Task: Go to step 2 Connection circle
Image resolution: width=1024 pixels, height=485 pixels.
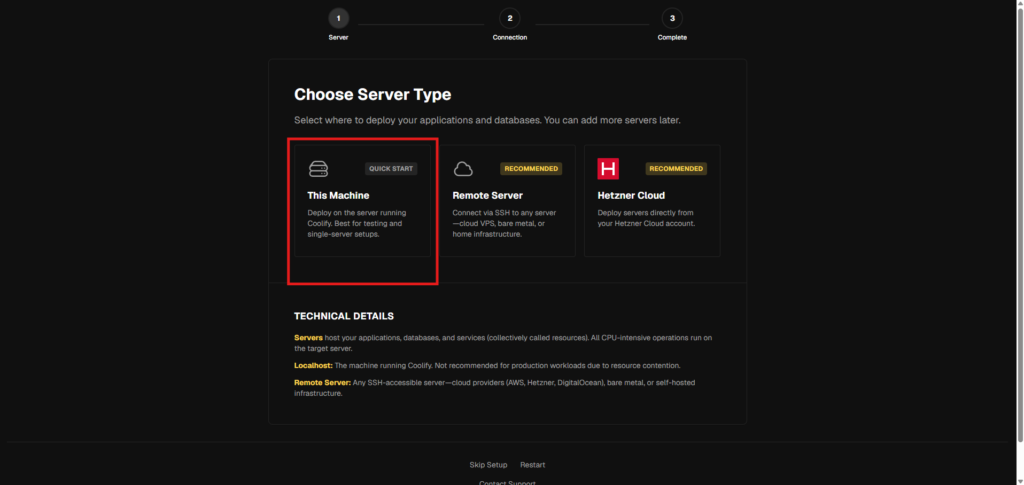Action: 509,18
